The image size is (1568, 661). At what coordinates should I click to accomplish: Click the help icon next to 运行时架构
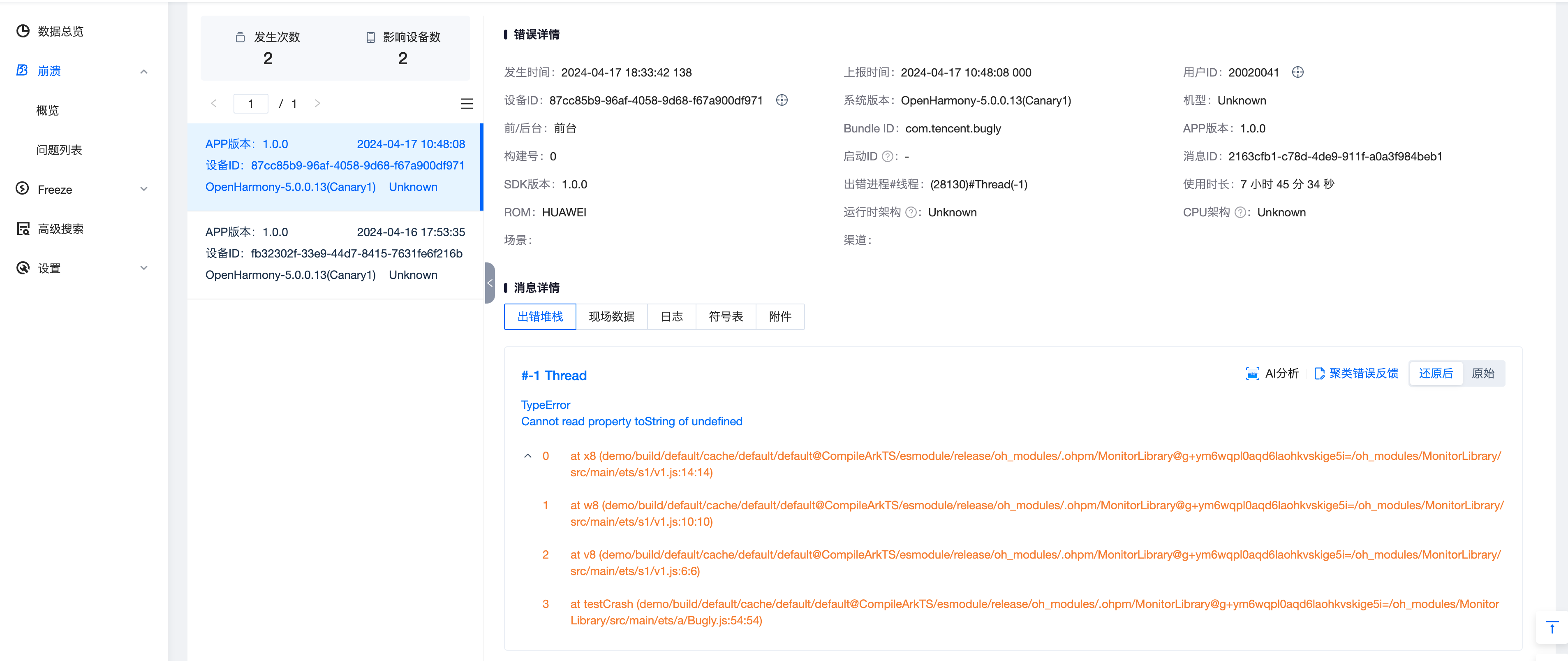(x=911, y=212)
